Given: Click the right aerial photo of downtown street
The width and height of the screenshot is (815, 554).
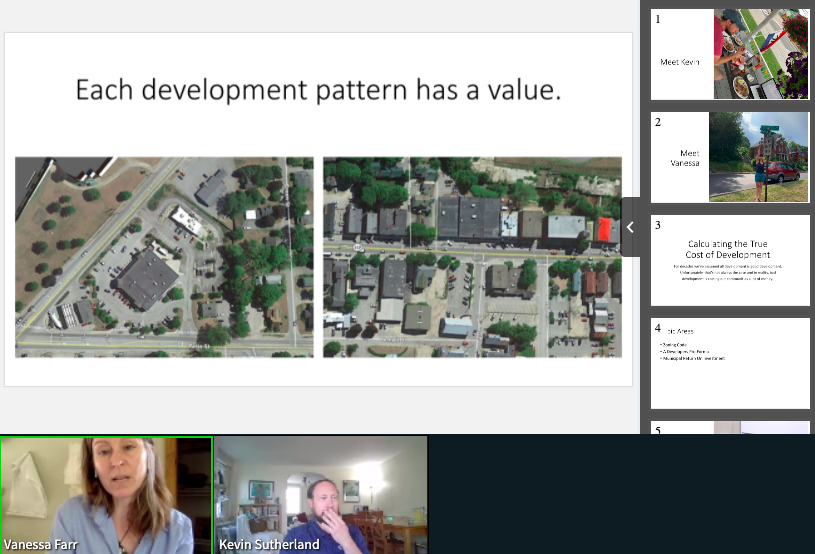Looking at the screenshot, I should click(x=472, y=257).
